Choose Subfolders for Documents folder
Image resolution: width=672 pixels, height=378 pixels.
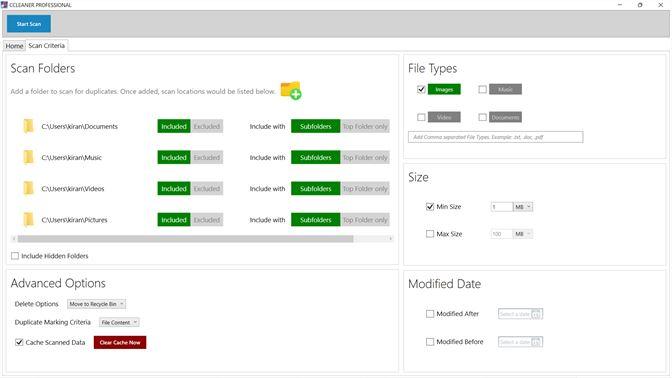tap(315, 126)
